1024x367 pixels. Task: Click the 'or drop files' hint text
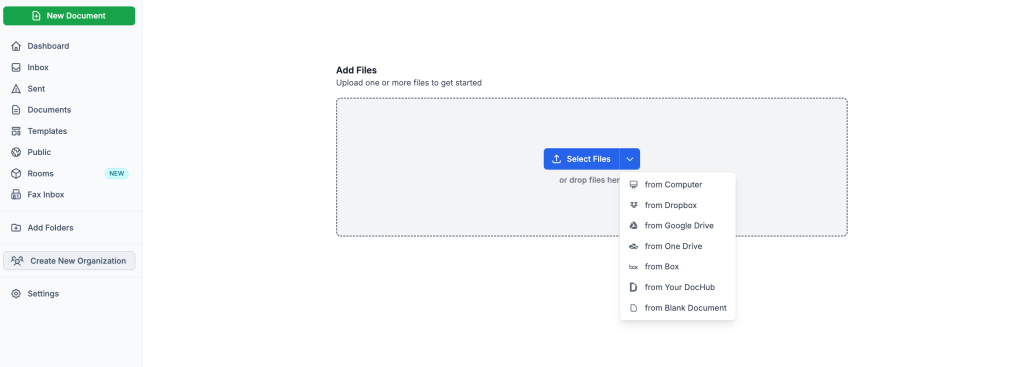(x=590, y=180)
